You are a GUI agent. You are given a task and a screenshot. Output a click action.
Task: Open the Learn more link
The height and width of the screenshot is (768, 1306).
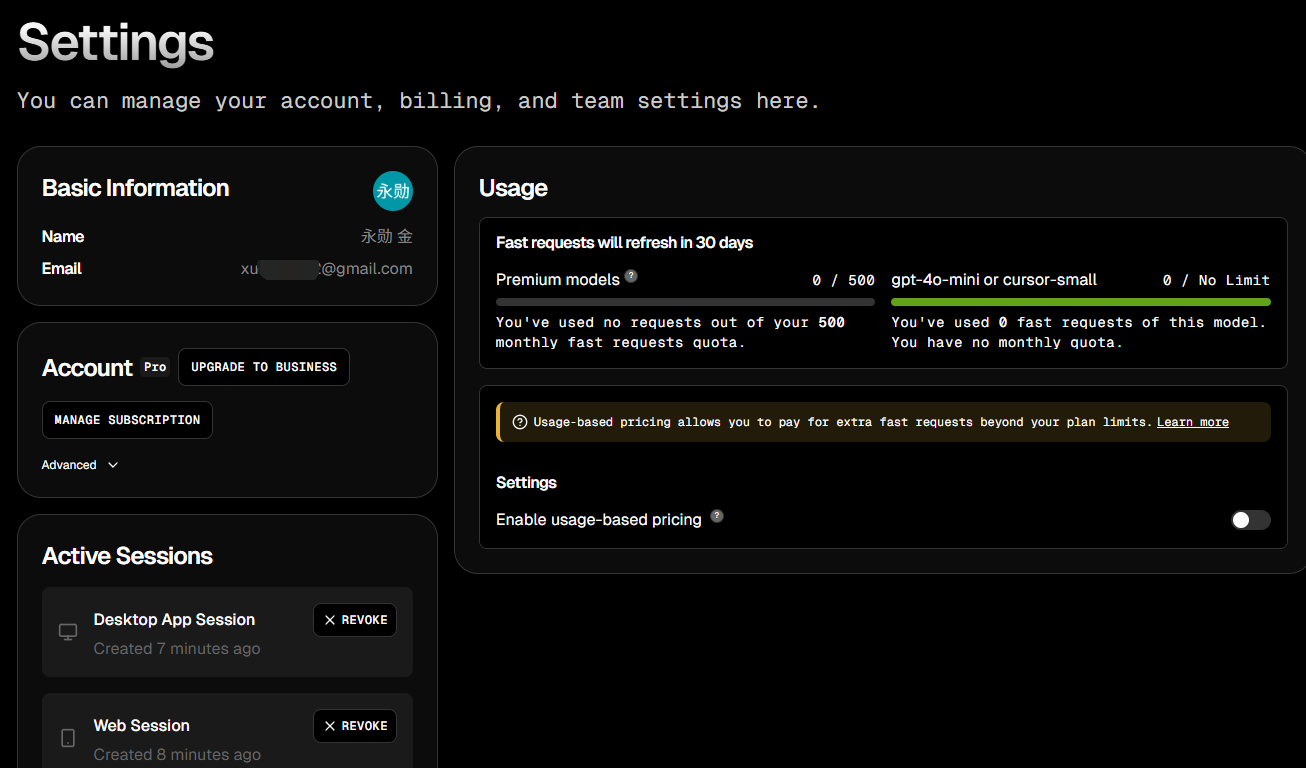tap(1193, 422)
